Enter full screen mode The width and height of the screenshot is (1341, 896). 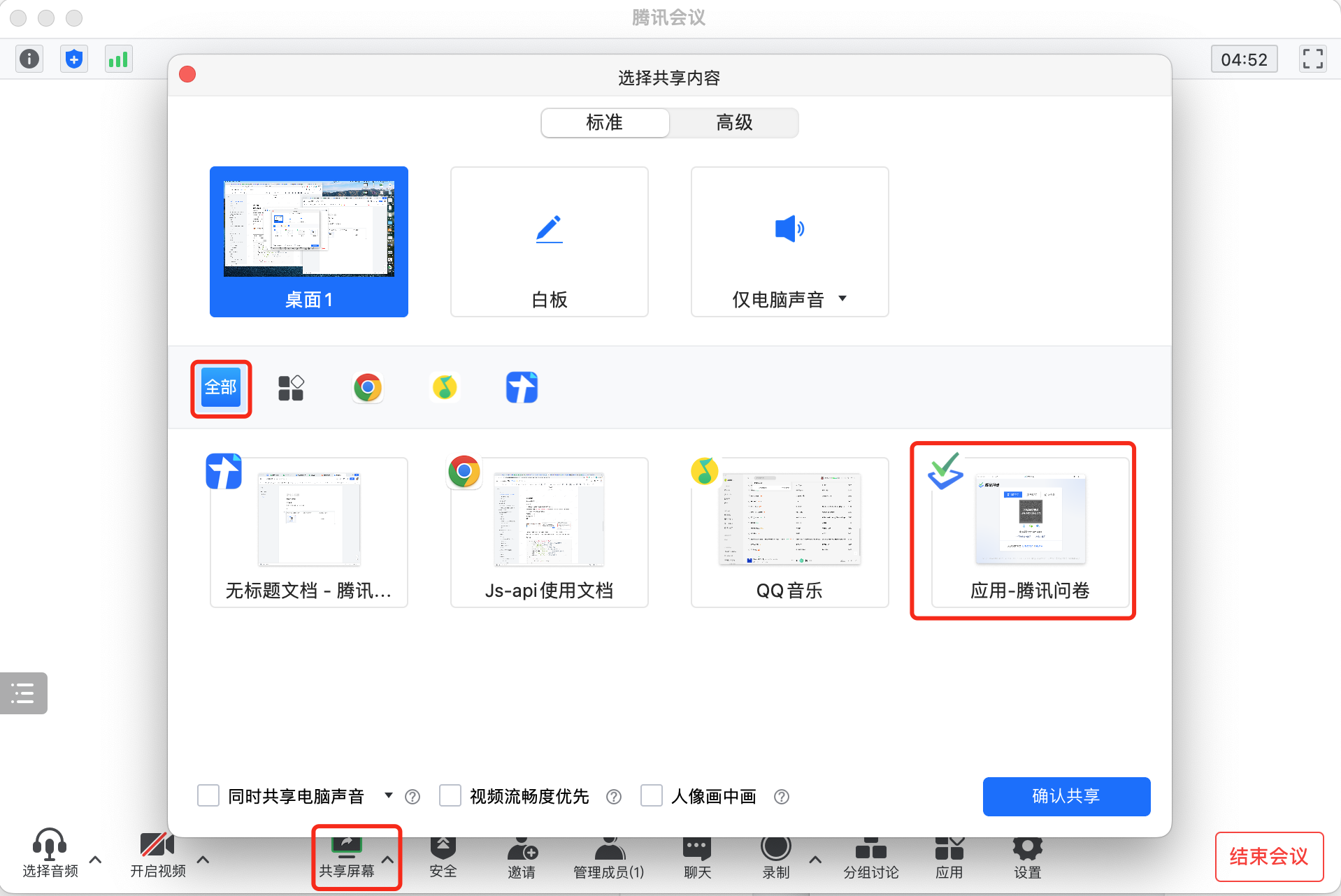coord(1312,59)
